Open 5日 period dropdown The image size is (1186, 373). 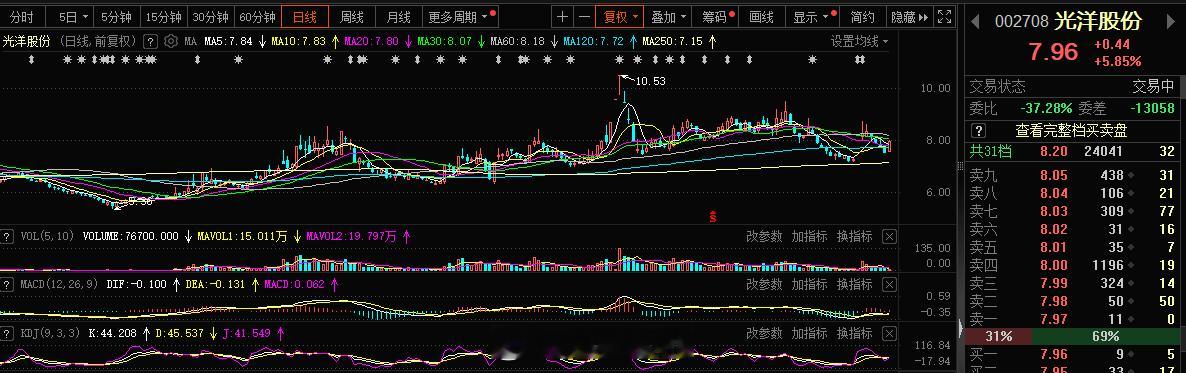tap(73, 17)
